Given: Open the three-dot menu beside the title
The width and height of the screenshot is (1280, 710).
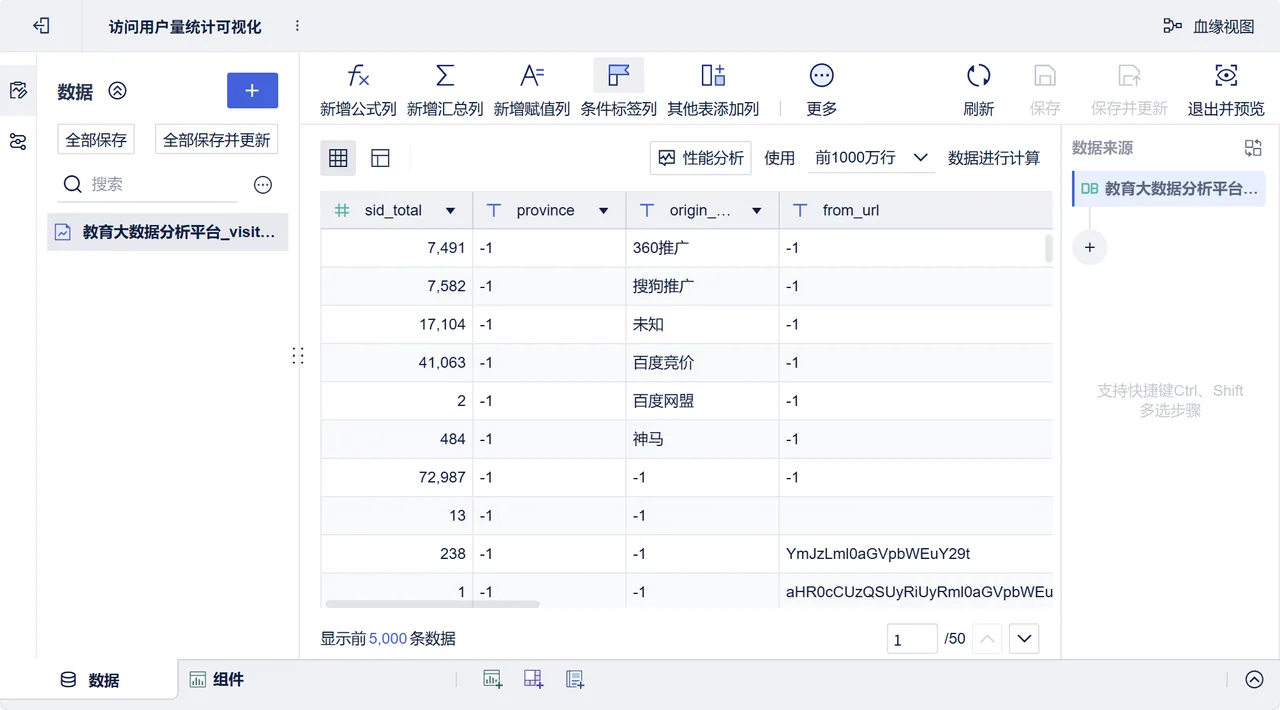Looking at the screenshot, I should click(x=297, y=26).
